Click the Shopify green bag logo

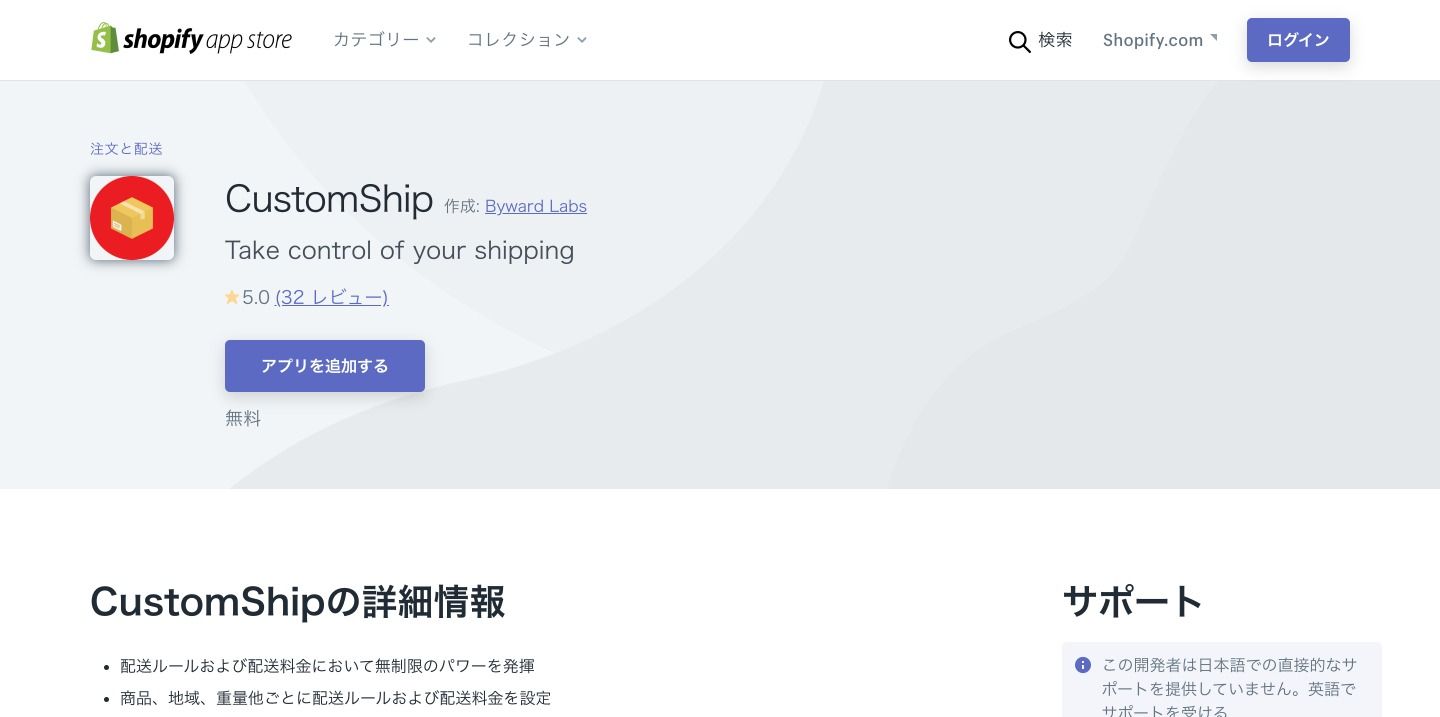[104, 39]
